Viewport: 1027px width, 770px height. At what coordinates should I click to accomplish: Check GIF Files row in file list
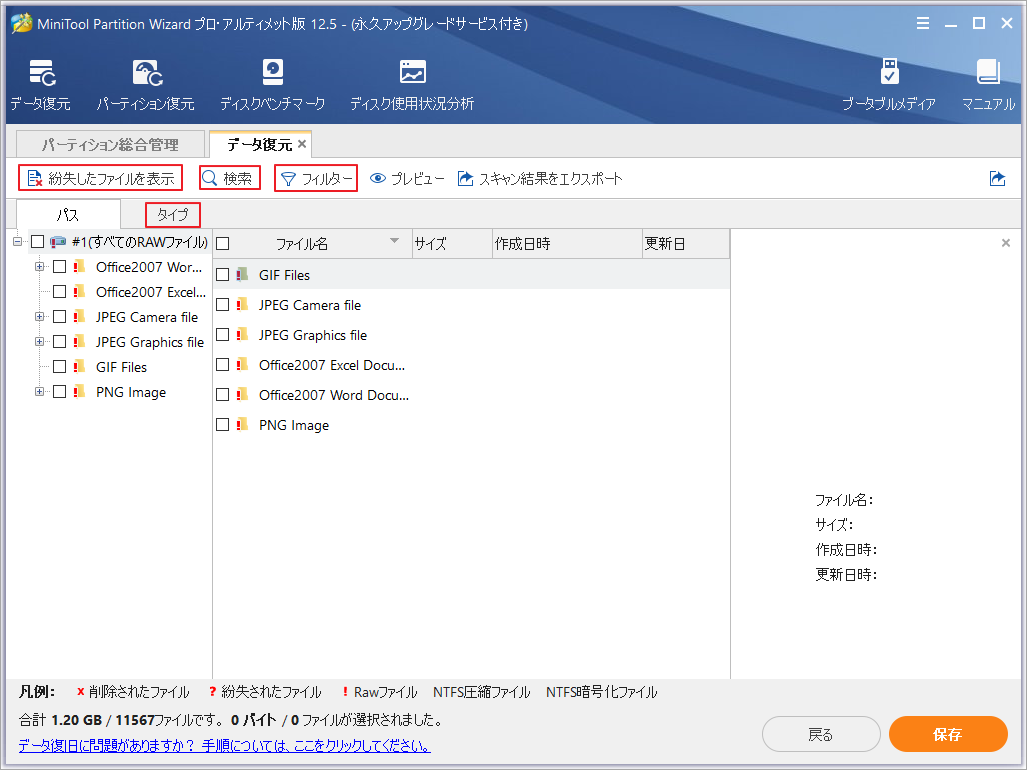click(x=223, y=274)
